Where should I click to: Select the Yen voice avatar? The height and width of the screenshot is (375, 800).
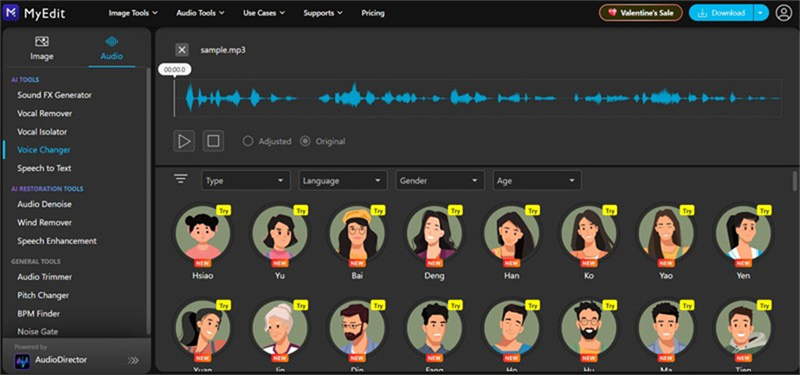tap(743, 233)
